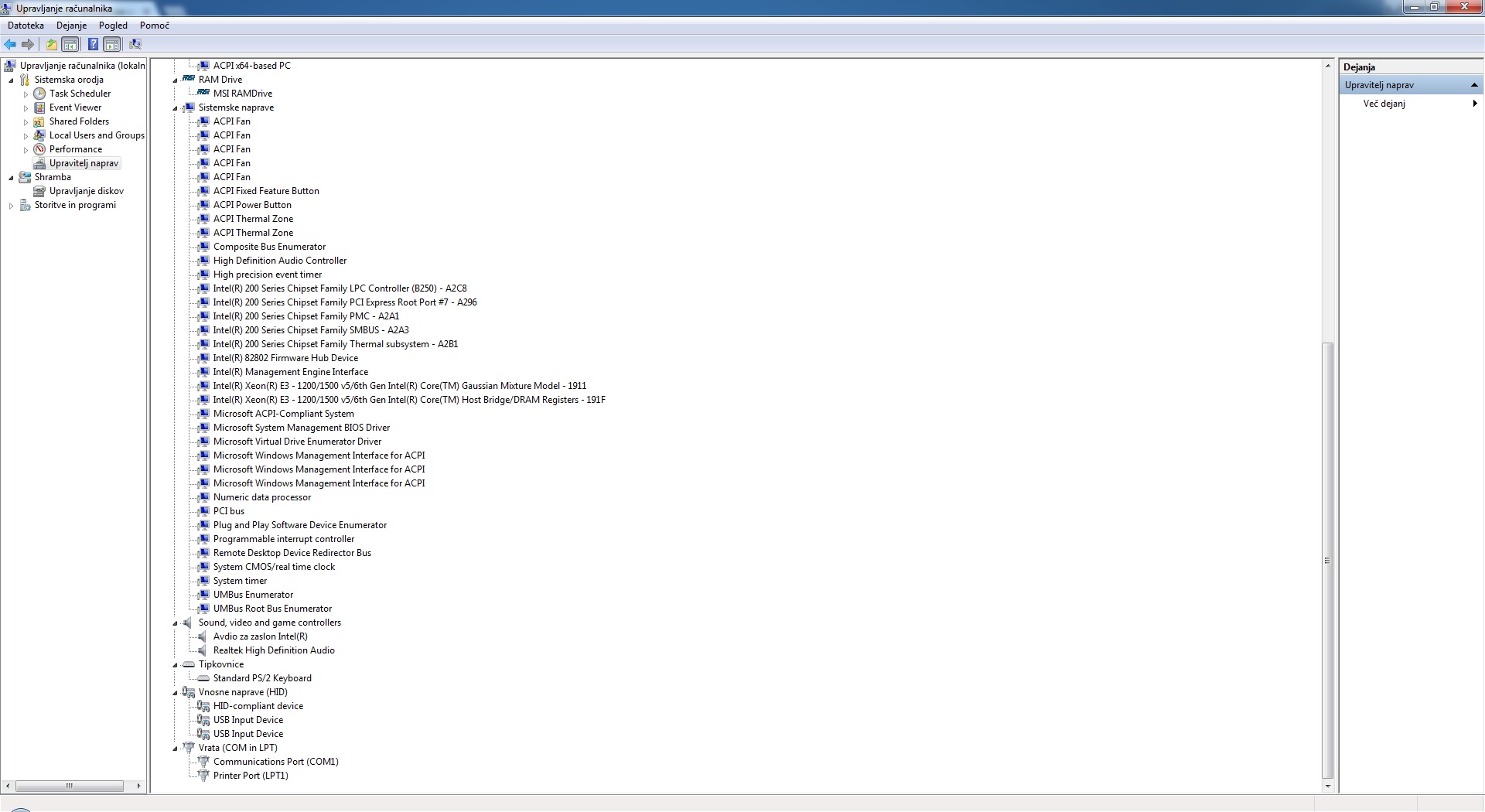Select Avdio za zaslon Intel(R)
Image resolution: width=1485 pixels, height=812 pixels.
(261, 636)
